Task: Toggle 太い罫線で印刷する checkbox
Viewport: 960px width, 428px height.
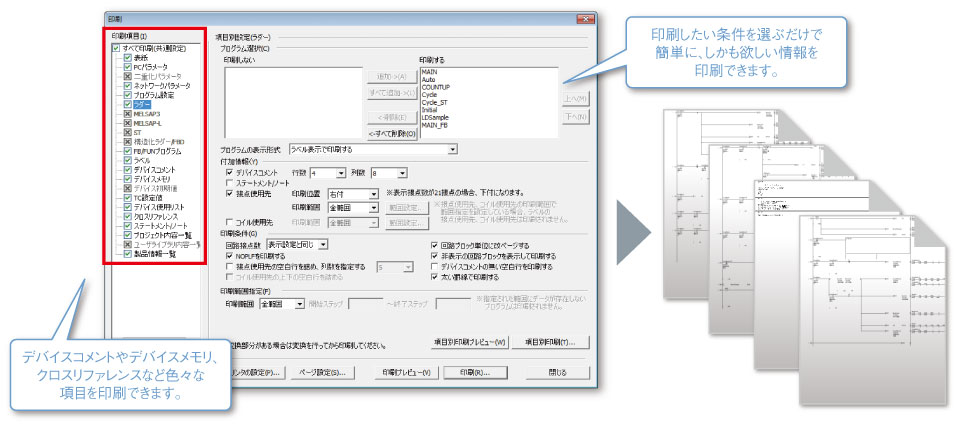Action: click(435, 277)
